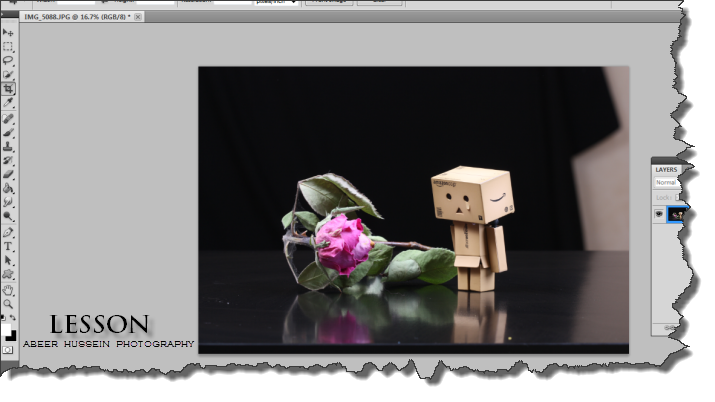Open the Normal blend mode dropdown
The image size is (715, 402).
coord(667,182)
